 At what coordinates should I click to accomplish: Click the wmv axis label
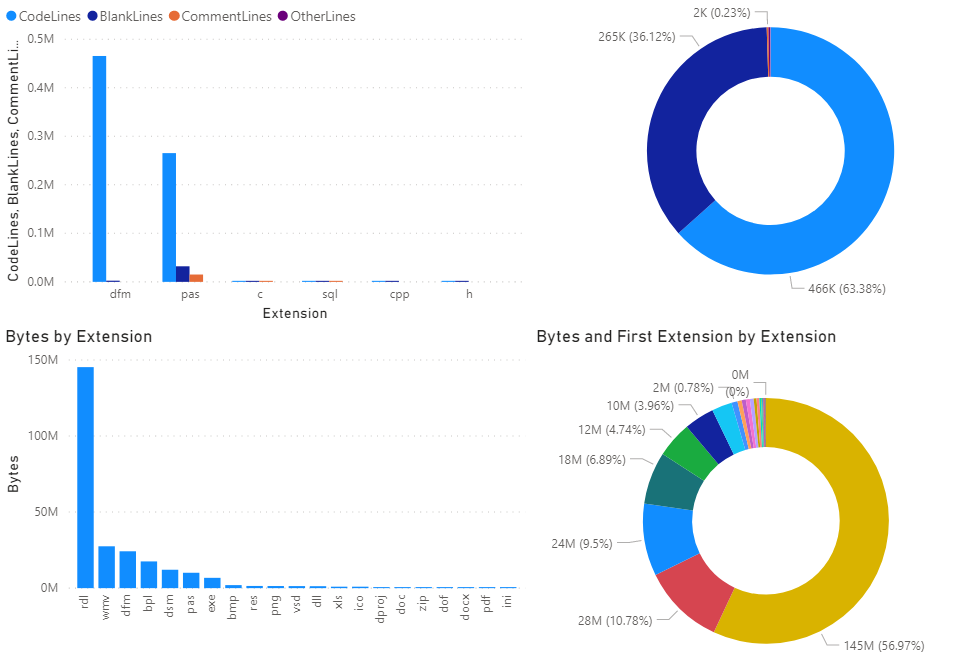[106, 607]
